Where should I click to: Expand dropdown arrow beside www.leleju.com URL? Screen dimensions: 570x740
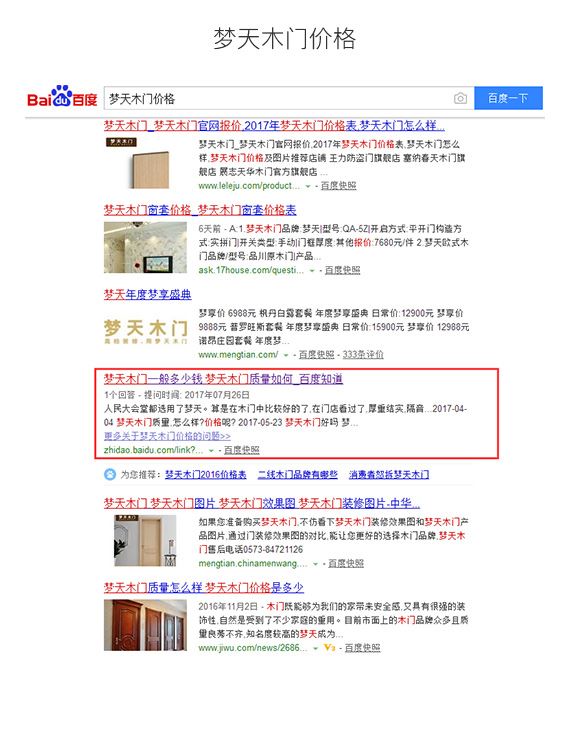point(308,186)
